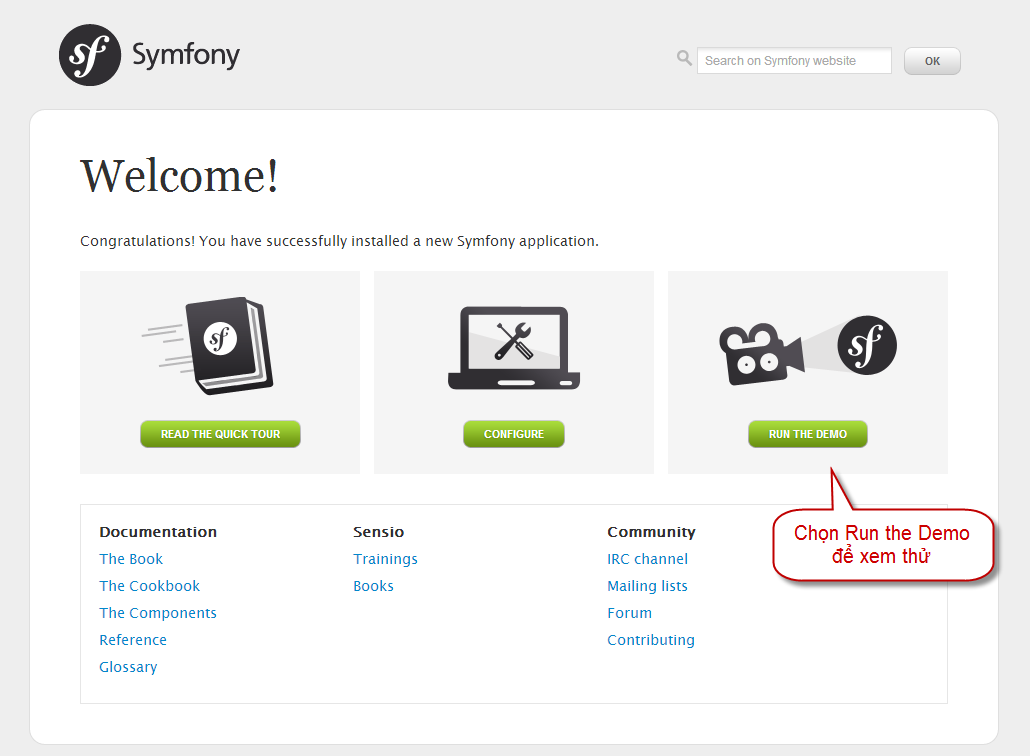Open Read the Quick Tour

tap(220, 434)
